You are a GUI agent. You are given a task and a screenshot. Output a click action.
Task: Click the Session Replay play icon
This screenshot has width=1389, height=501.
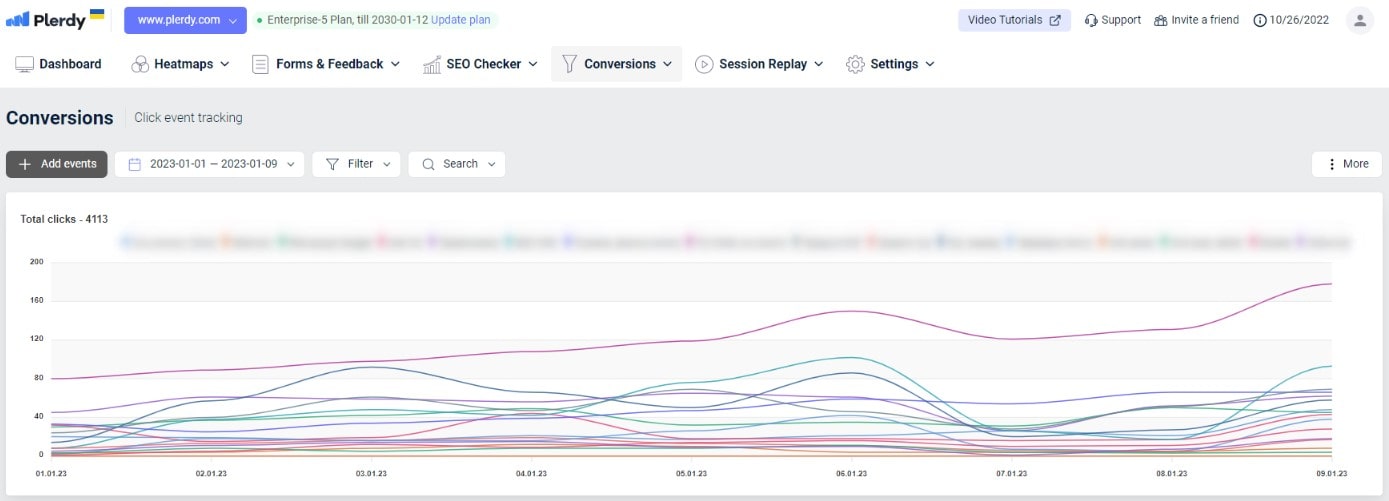click(x=704, y=64)
